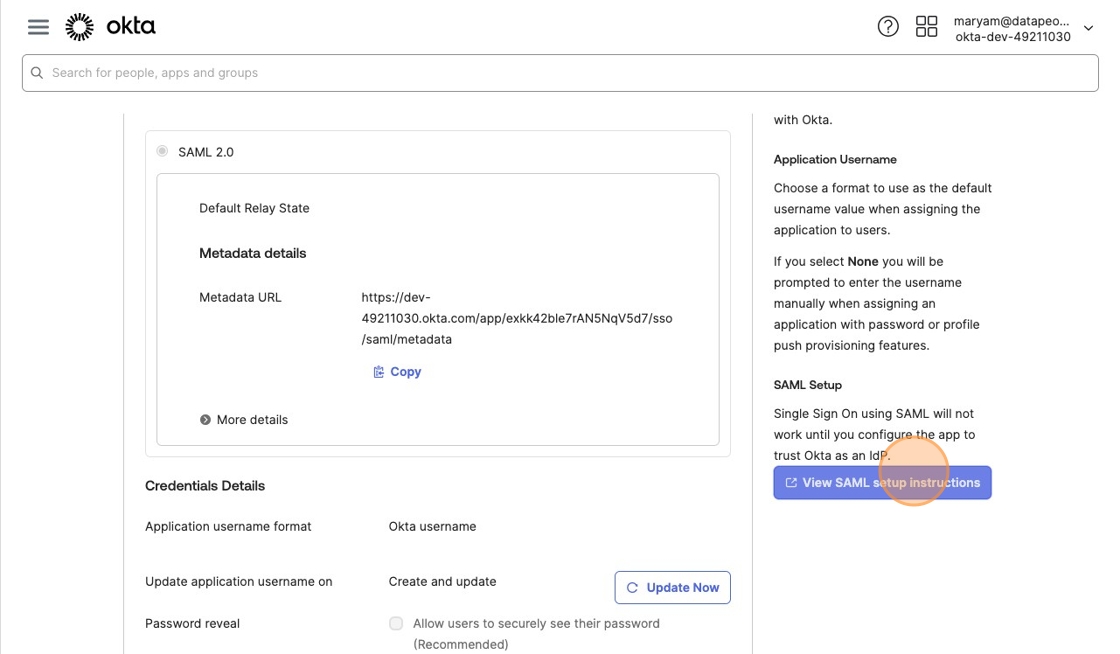Click the refresh icon in Update Now
This screenshot has height=654, width=1120.
coord(632,588)
